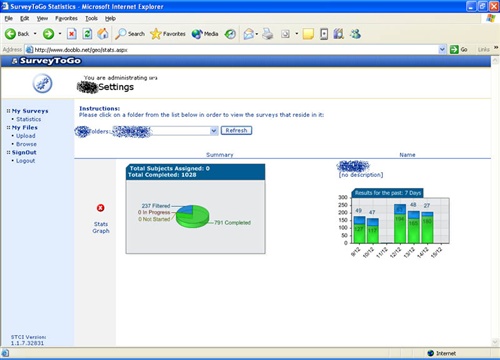500x360 pixels.
Task: Click the round Settings gear icon
Action: point(42,83)
